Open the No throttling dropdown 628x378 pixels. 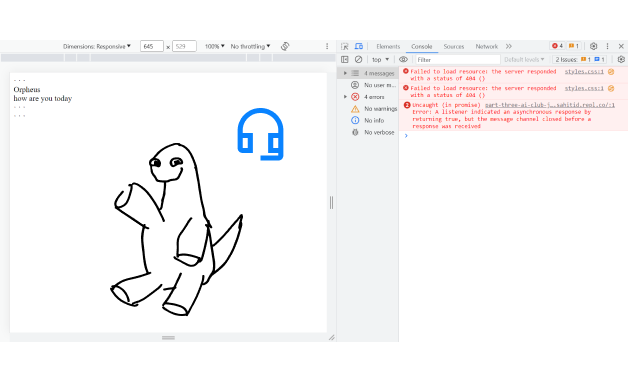250,46
